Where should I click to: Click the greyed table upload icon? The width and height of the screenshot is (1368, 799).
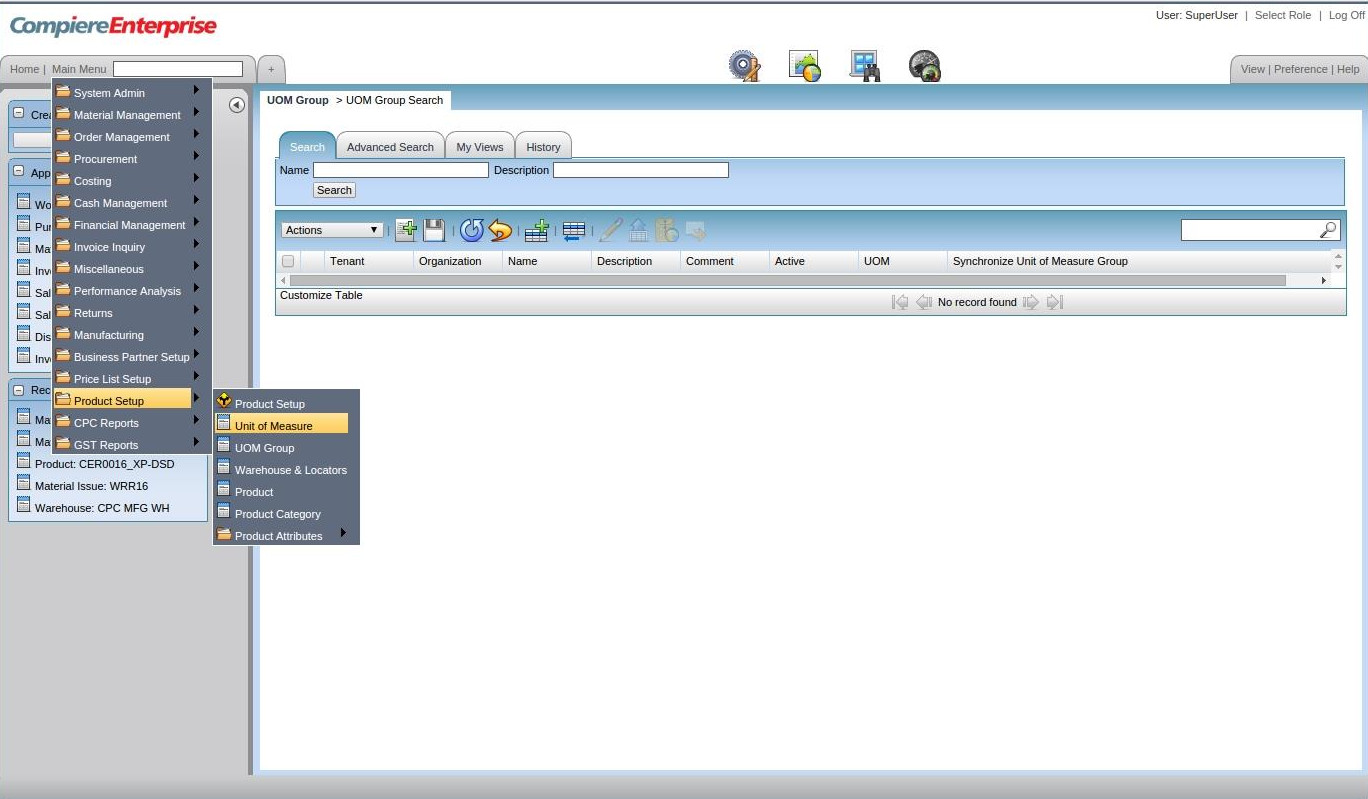coord(638,230)
